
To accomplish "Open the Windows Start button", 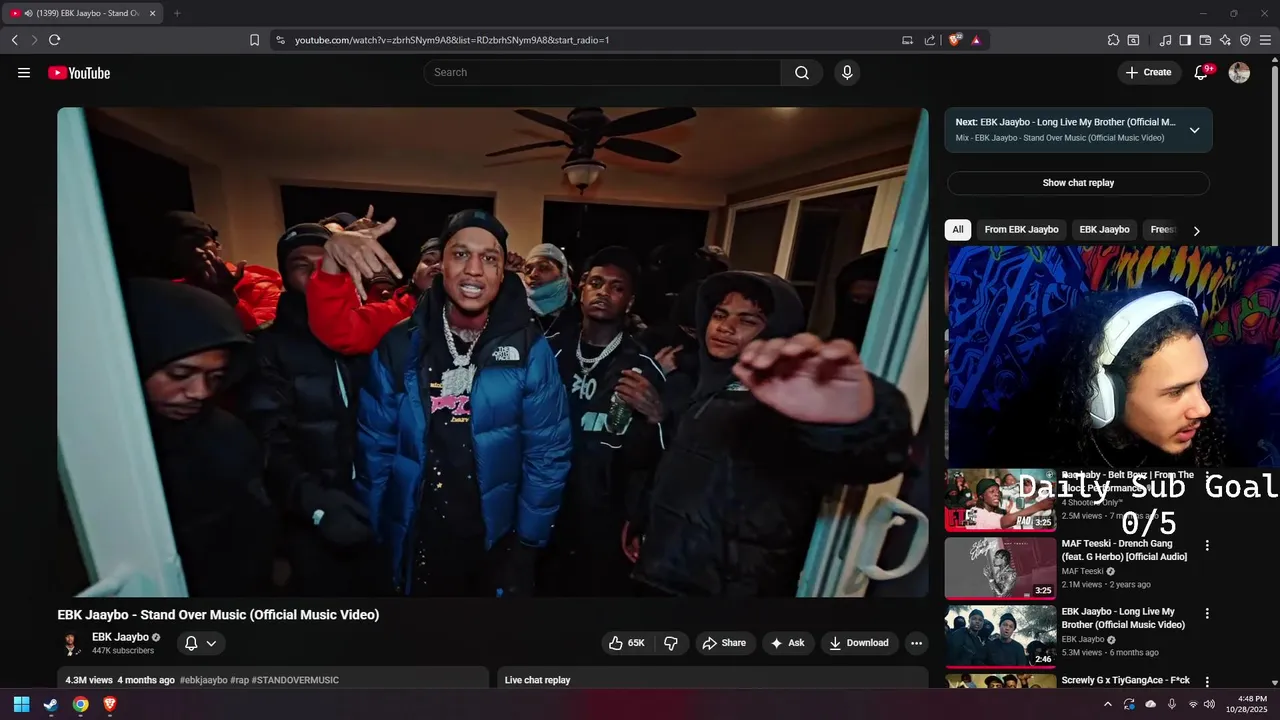I will (x=21, y=704).
